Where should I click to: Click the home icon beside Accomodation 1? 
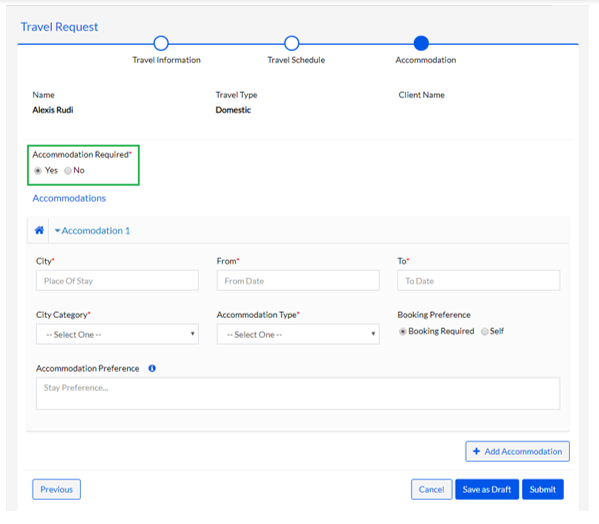(39, 230)
